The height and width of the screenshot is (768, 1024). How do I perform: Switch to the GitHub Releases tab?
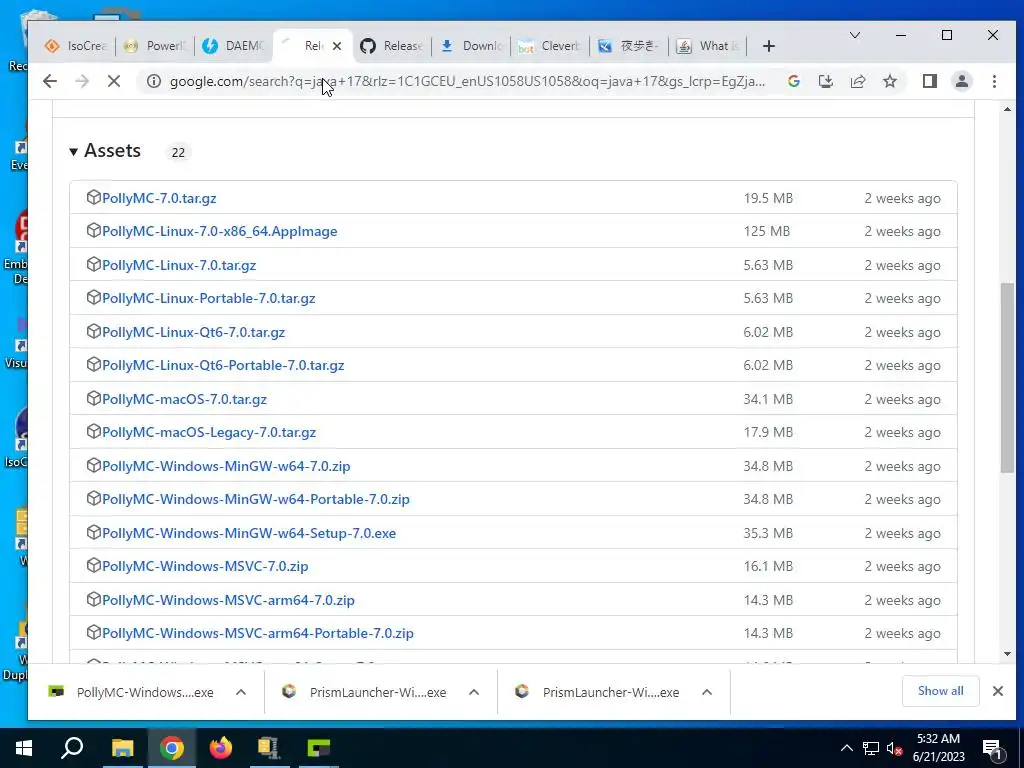(x=392, y=46)
